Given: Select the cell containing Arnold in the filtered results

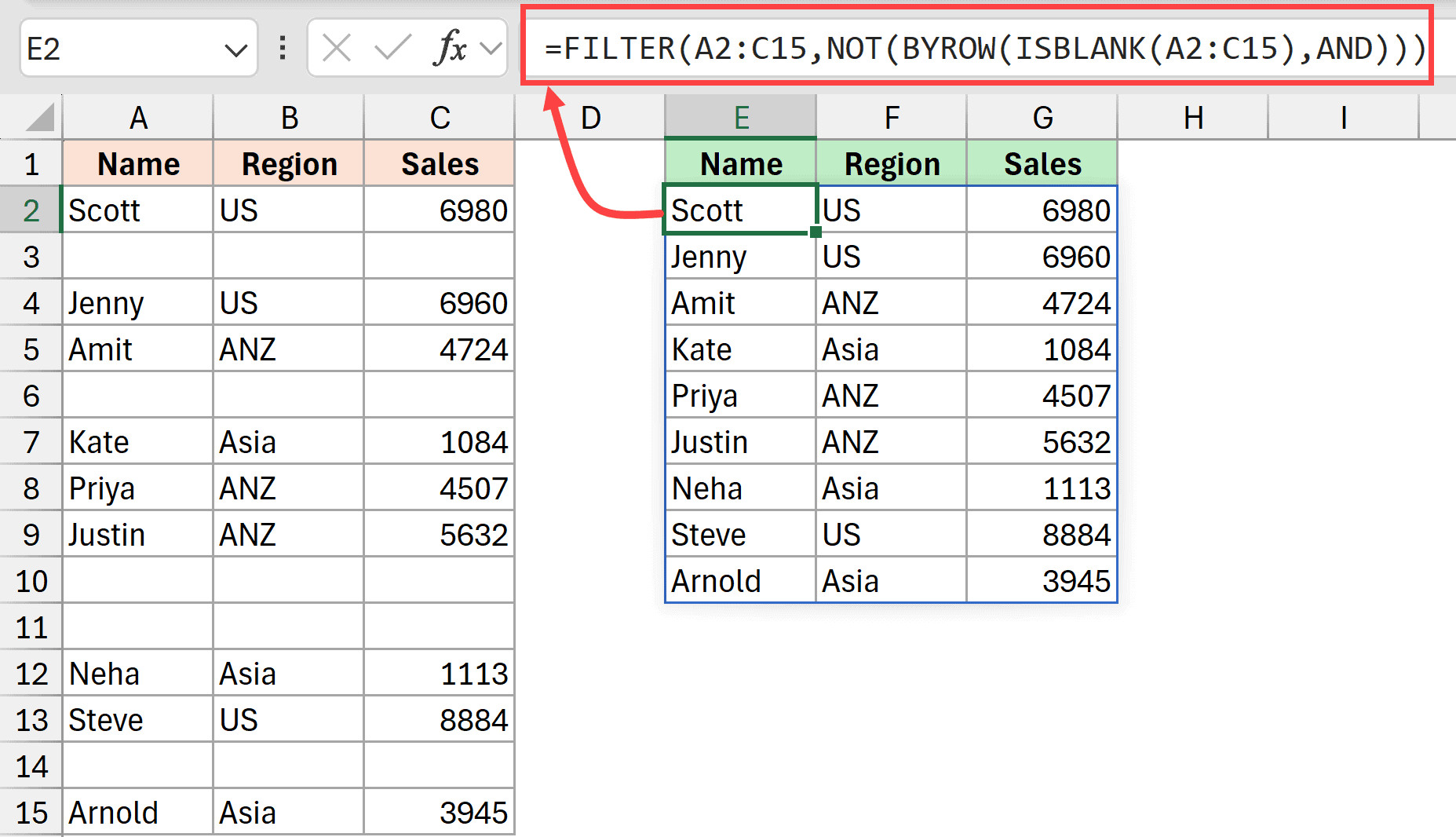Looking at the screenshot, I should tap(740, 580).
